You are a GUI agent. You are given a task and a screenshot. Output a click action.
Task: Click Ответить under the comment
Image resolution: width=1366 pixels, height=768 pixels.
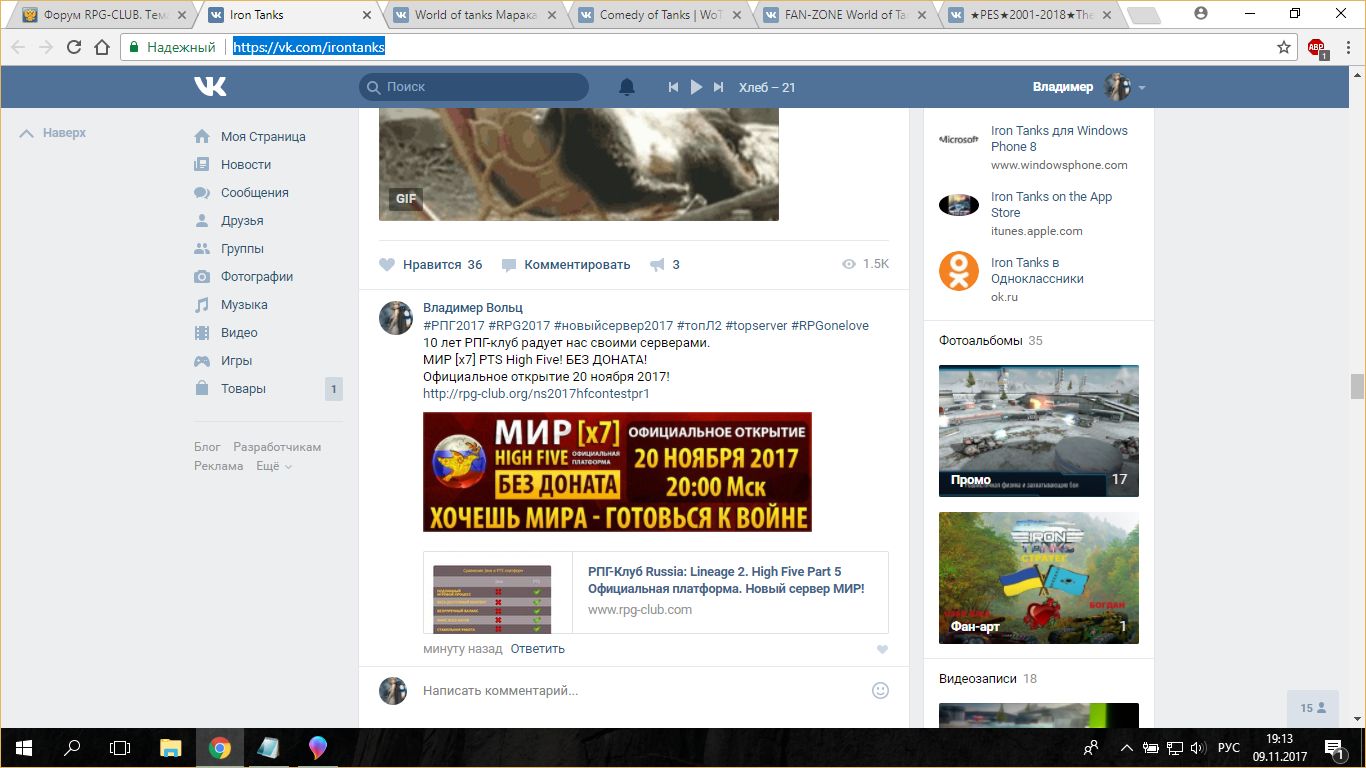pos(538,649)
